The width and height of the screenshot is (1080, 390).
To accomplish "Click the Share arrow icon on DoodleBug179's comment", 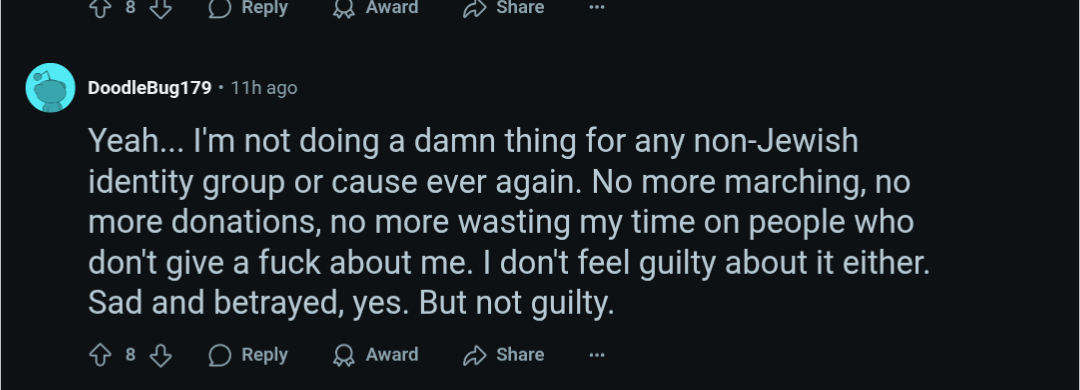I will point(475,355).
